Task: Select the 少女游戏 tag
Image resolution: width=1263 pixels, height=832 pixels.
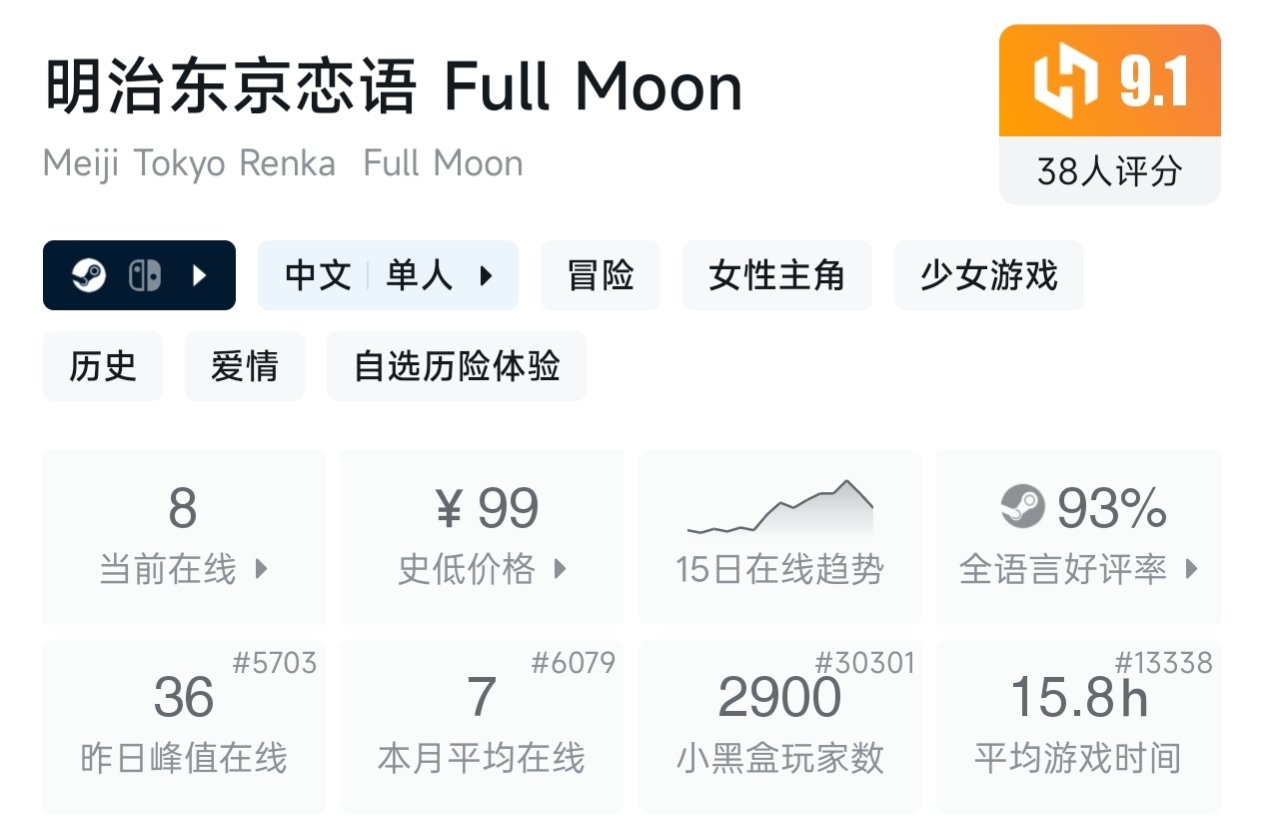Action: [988, 276]
